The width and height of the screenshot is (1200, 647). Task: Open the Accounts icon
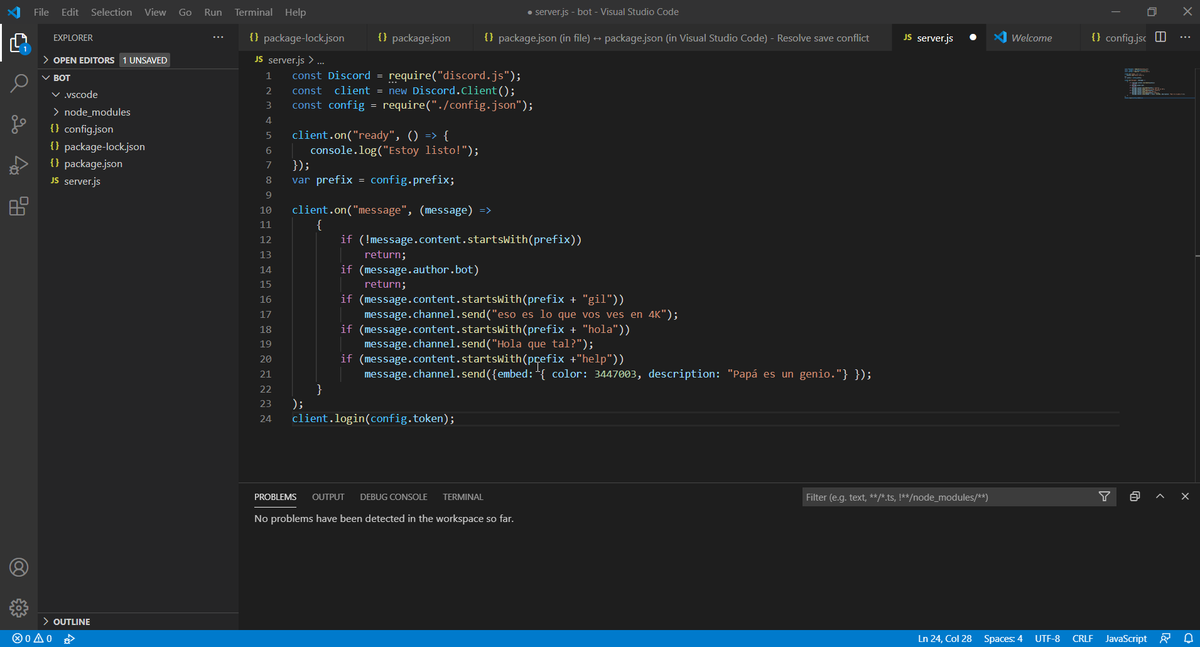coord(19,567)
